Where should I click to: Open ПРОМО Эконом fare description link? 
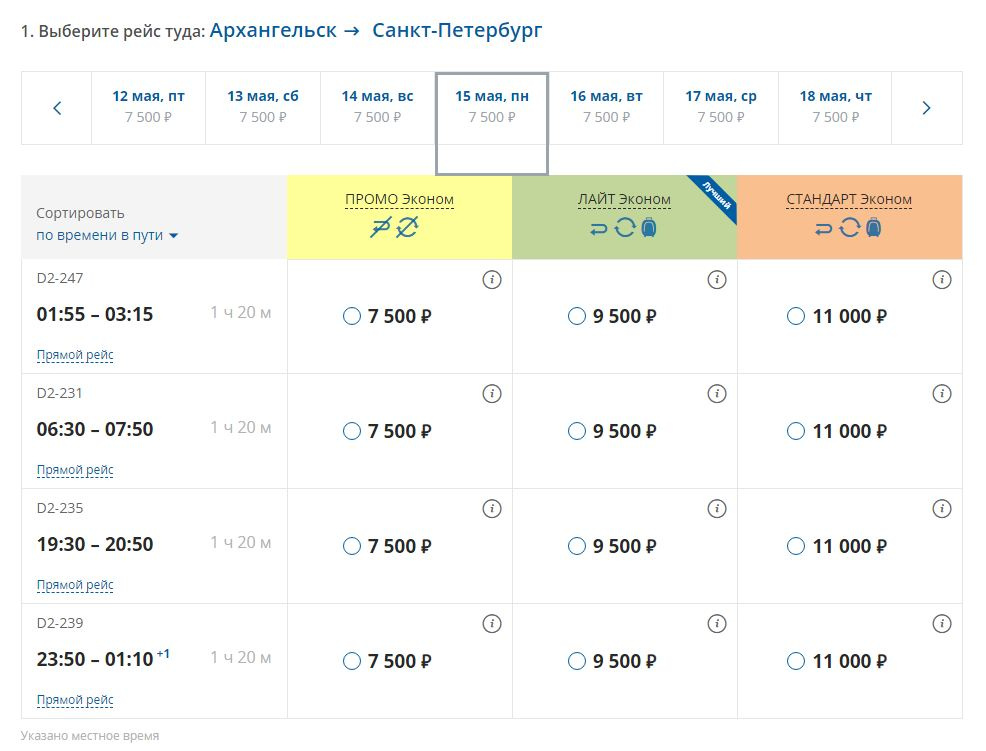click(399, 199)
